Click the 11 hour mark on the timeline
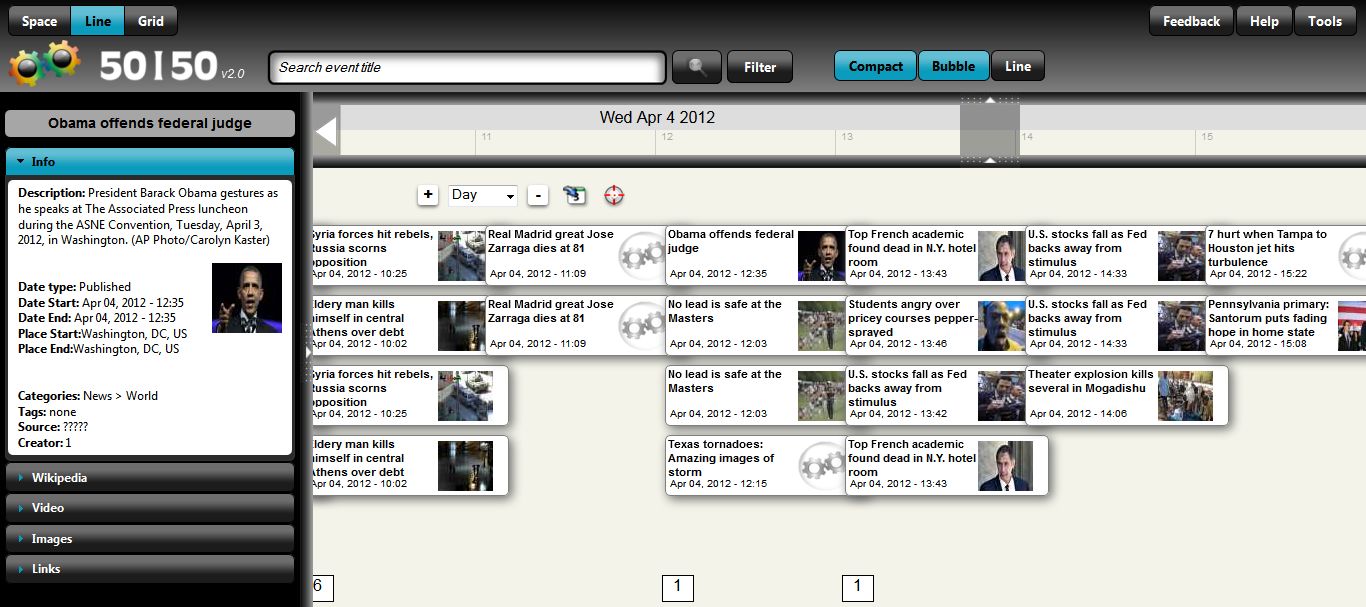The height and width of the screenshot is (607, 1366). click(486, 137)
